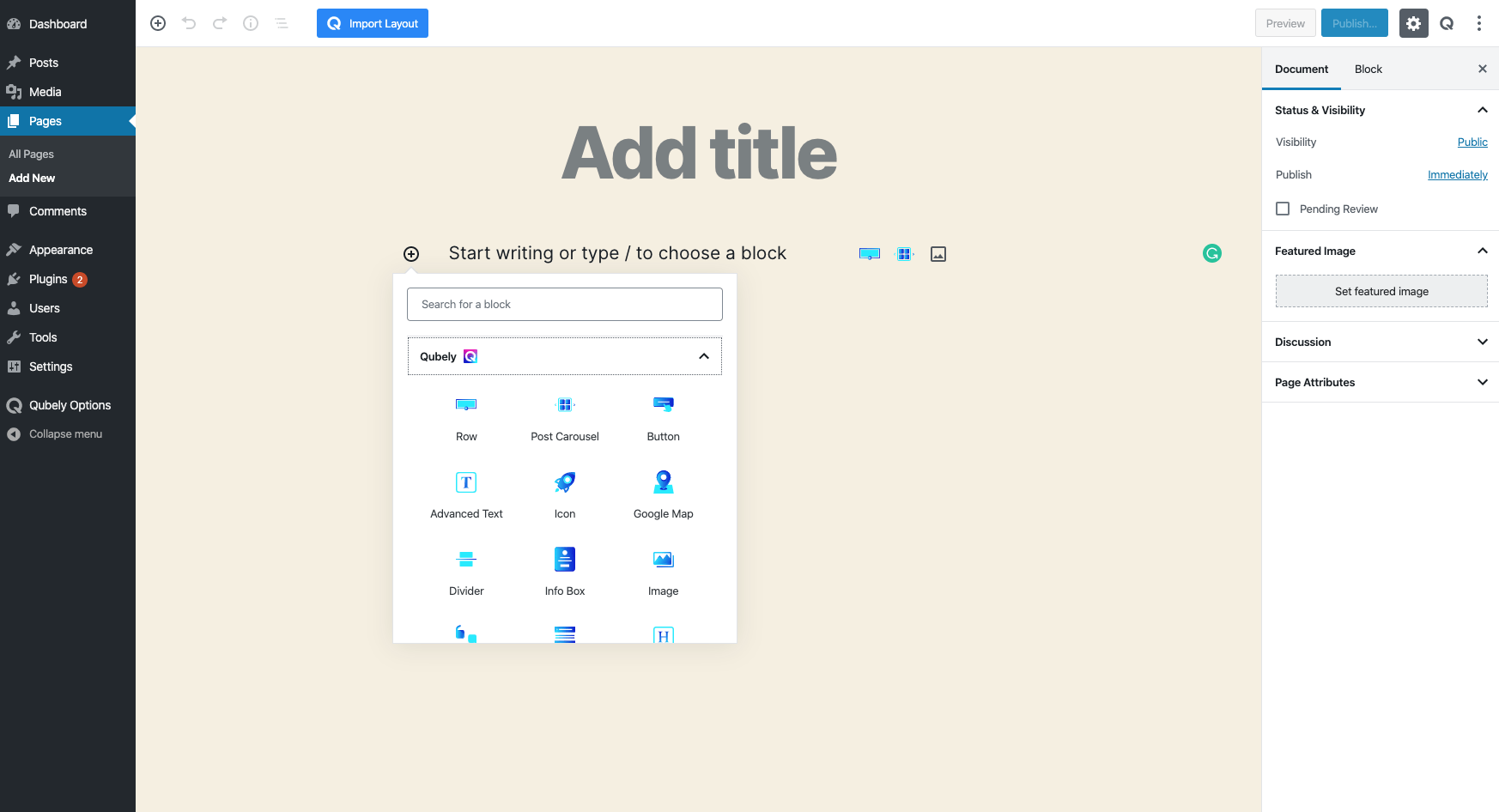Open the settings gear panel
The image size is (1499, 812).
click(1413, 23)
